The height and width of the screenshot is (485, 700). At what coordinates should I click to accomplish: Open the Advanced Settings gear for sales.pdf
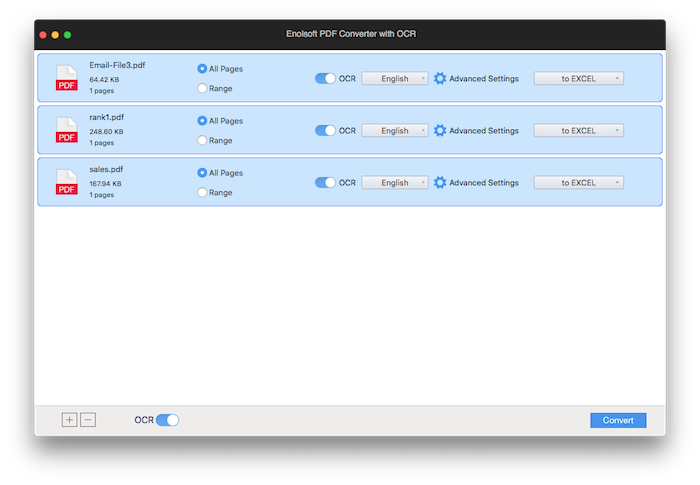point(440,183)
